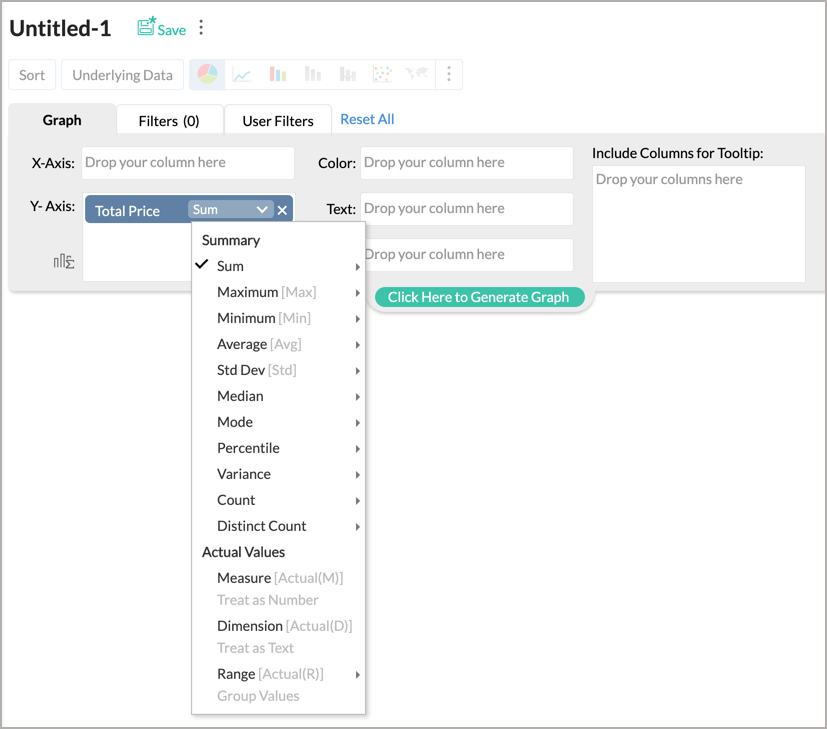Switch to the Filters tab
Screen dimensions: 827x729
[169, 120]
